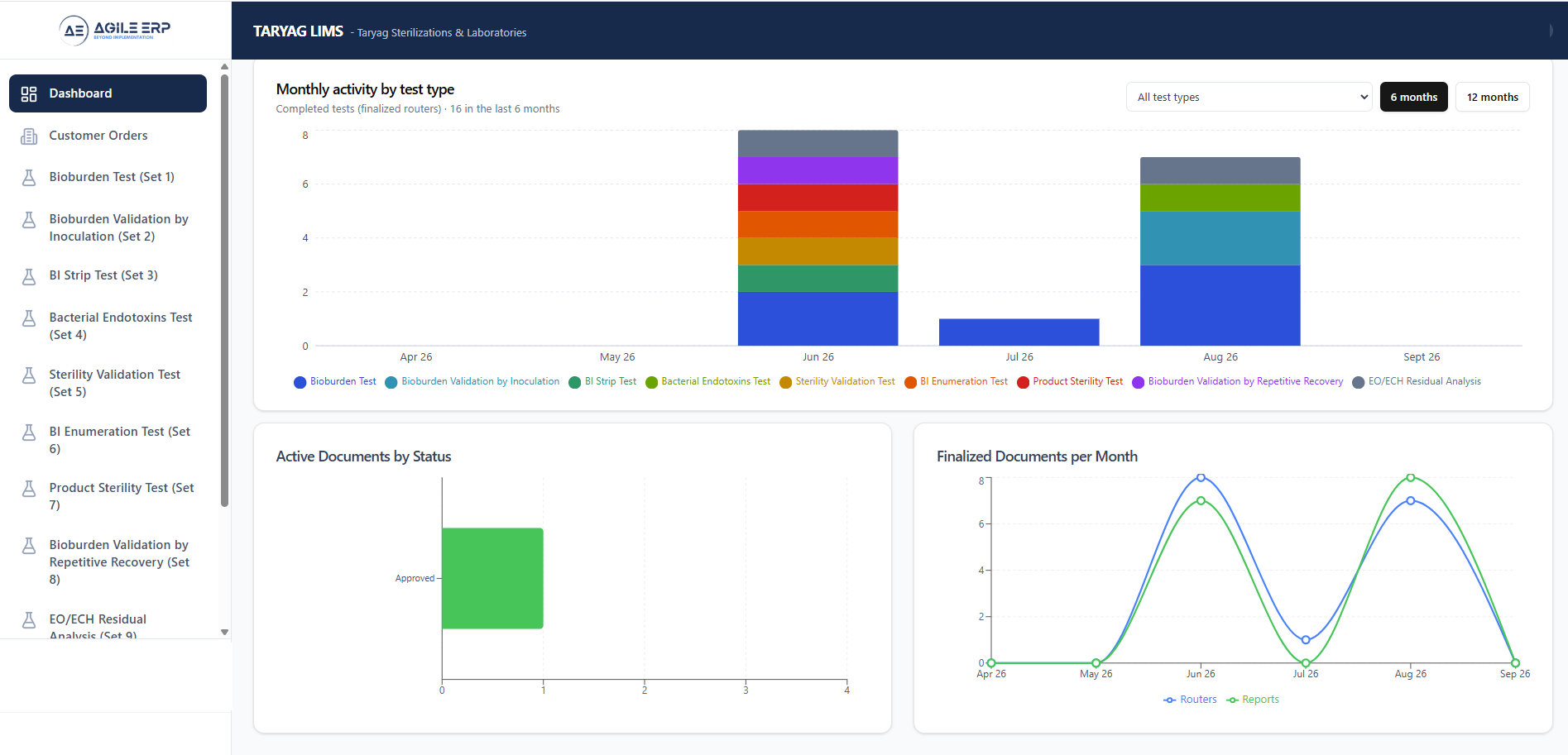Click the Bioburden Test (Set 1) flask icon
The height and width of the screenshot is (755, 1568).
[29, 177]
